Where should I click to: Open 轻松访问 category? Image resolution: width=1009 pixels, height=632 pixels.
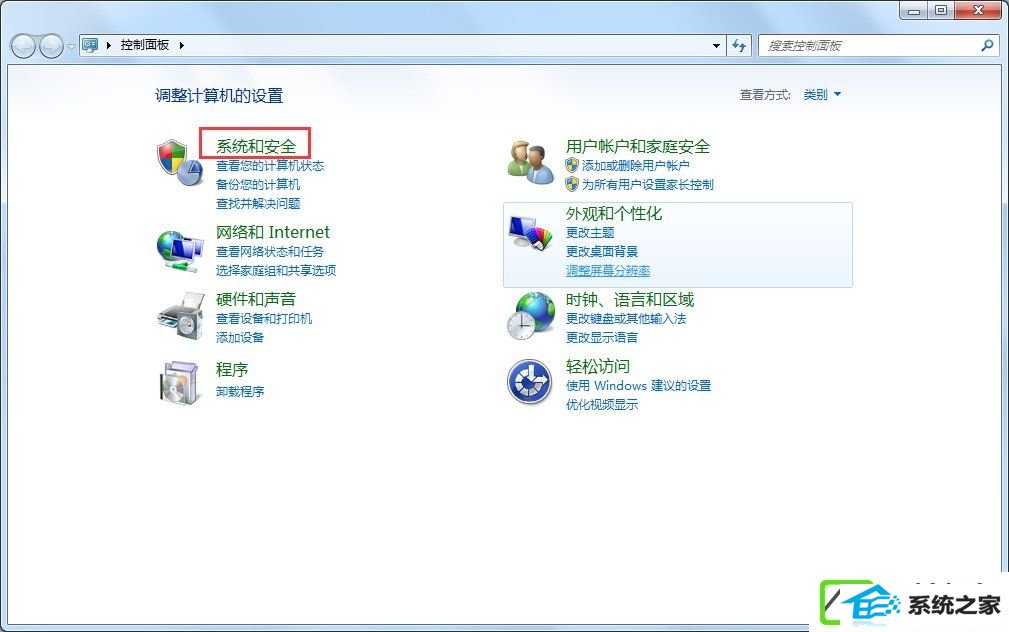(598, 366)
